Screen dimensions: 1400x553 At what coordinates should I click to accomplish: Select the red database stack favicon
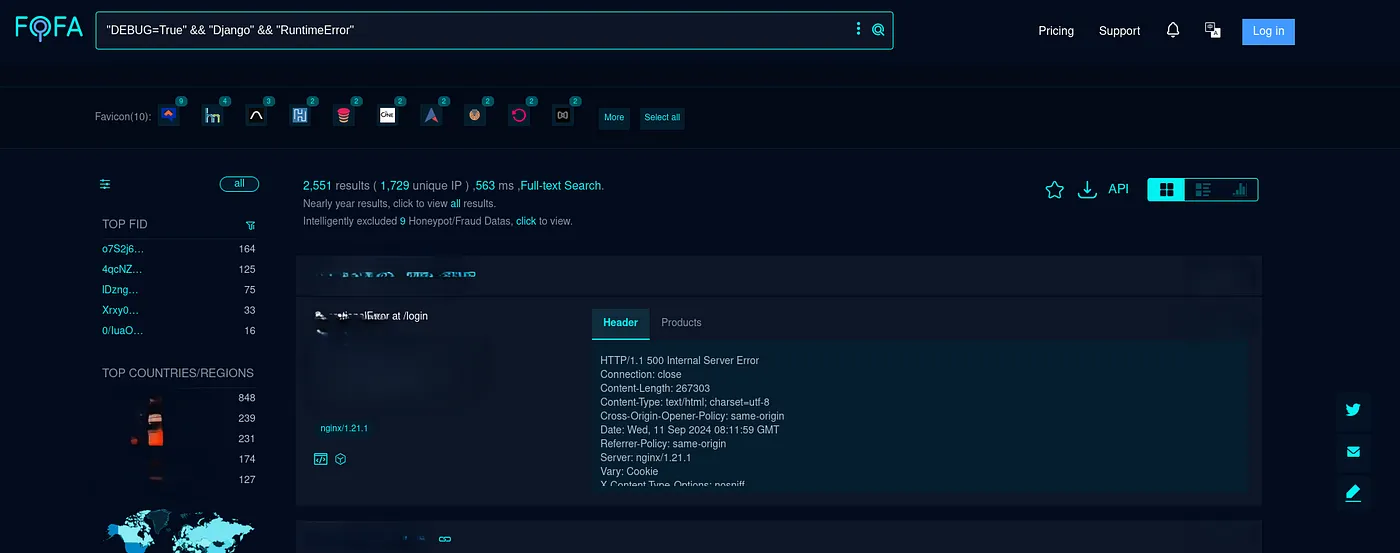pyautogui.click(x=344, y=115)
